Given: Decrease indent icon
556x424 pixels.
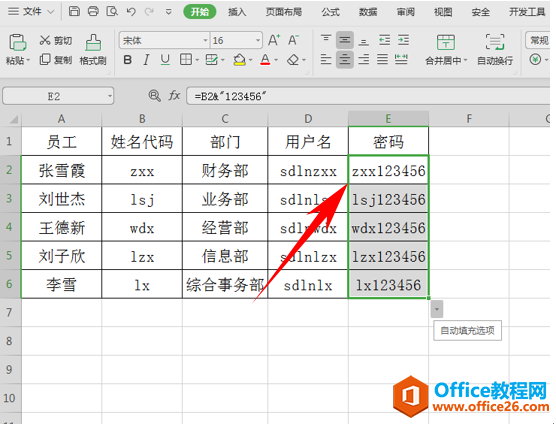Looking at the screenshot, I should (384, 40).
